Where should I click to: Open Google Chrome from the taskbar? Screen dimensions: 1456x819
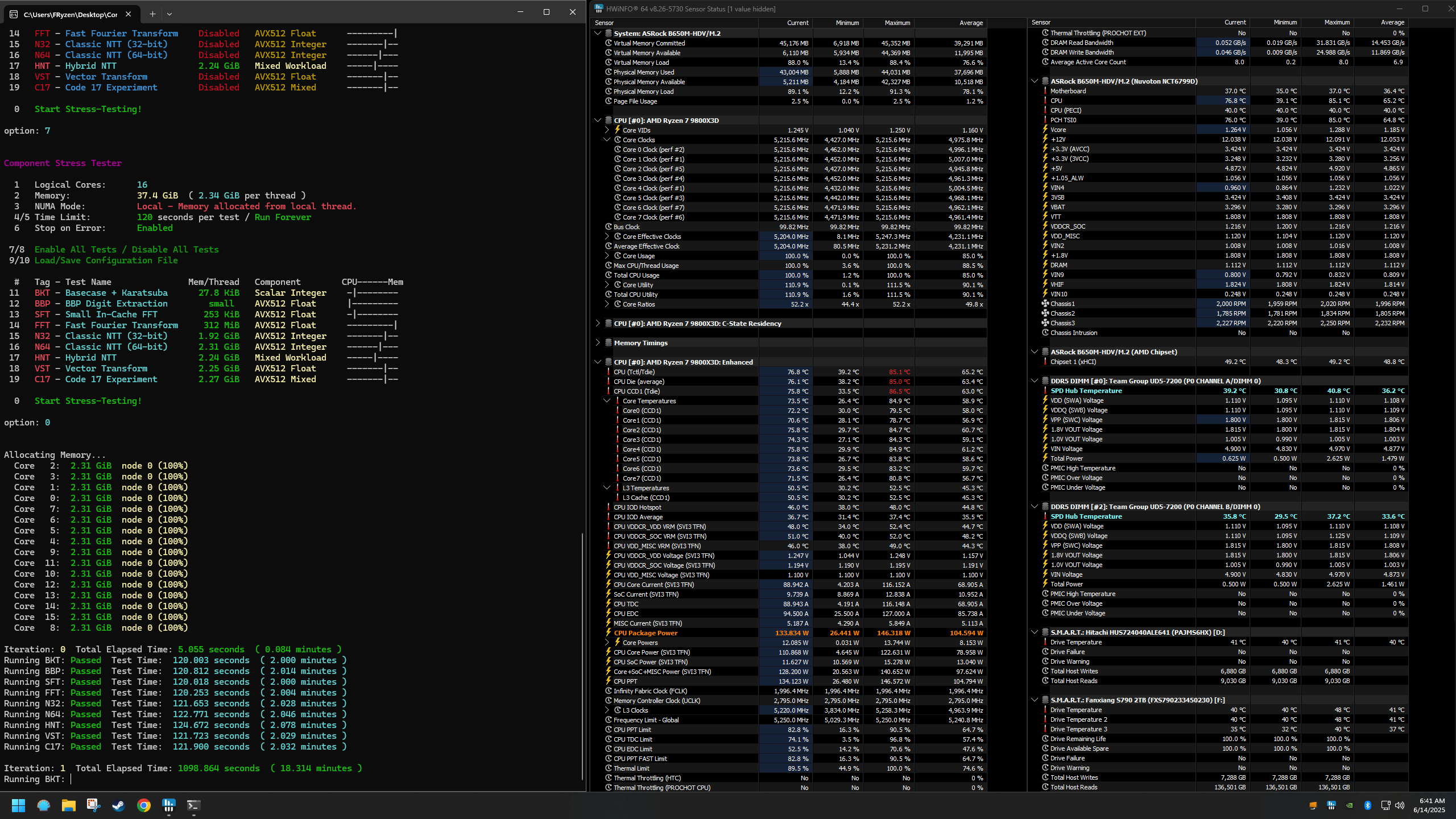click(143, 805)
